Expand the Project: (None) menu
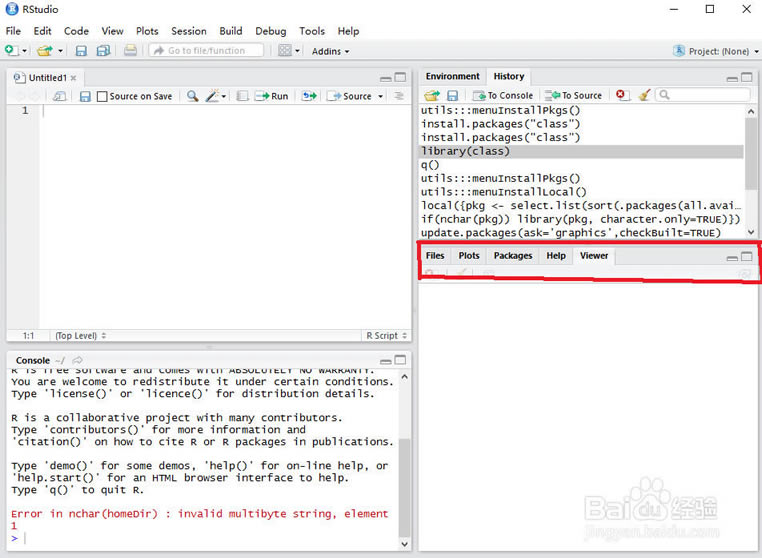Screen dimensions: 762x558 pyautogui.click(x=711, y=51)
